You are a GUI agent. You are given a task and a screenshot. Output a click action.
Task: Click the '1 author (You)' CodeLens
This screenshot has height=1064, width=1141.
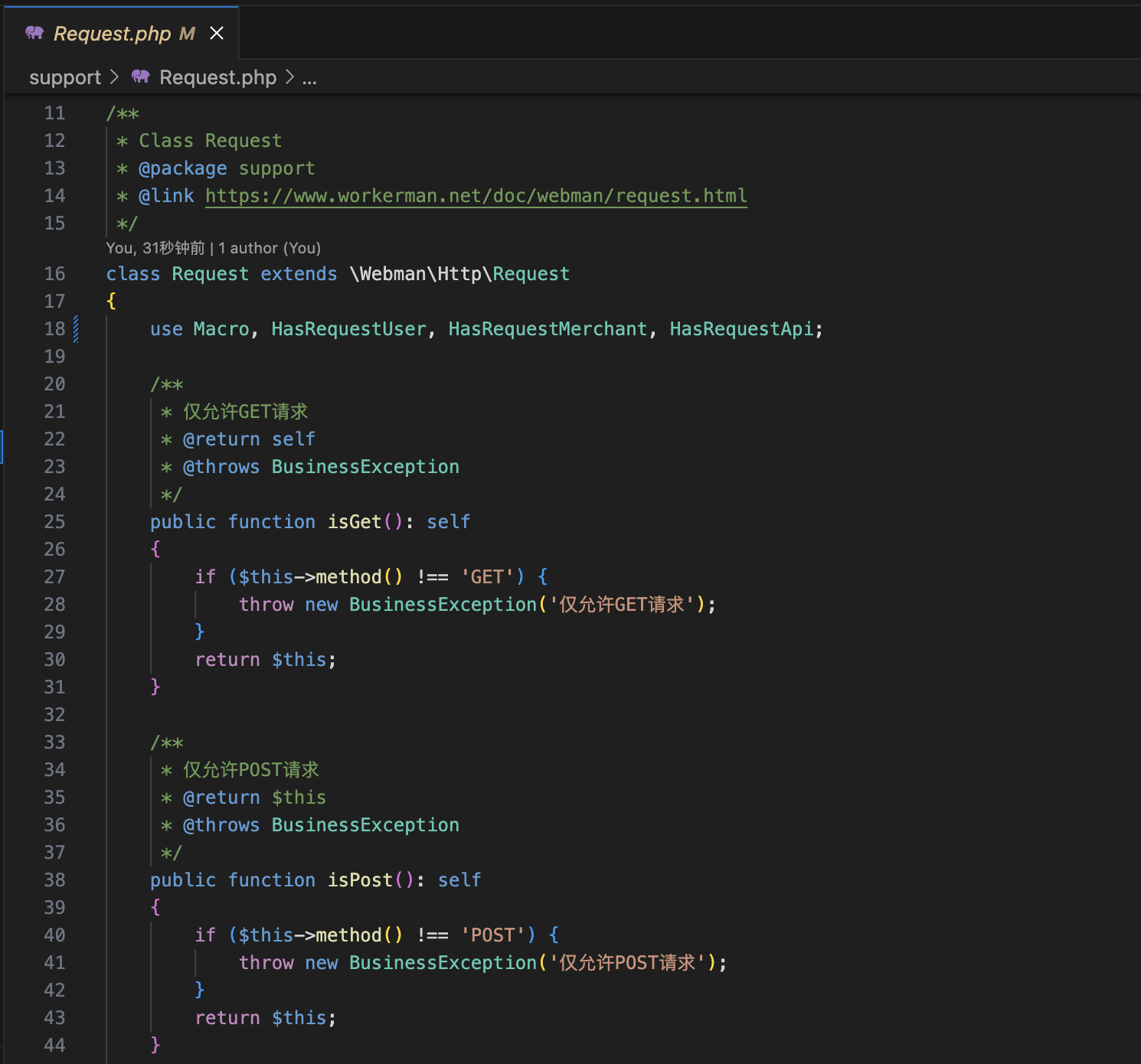point(270,248)
